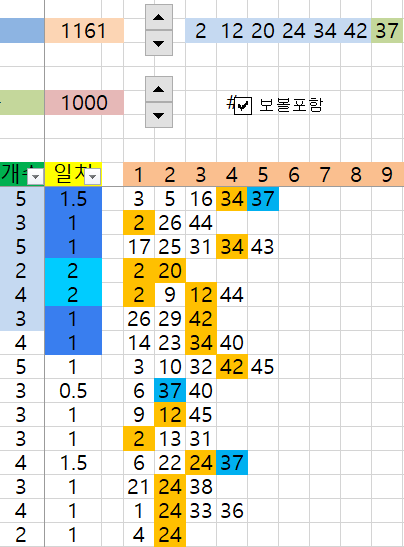Click the down spinner arrow beside 1161
Viewport: 404px width, 547px height.
point(159,43)
